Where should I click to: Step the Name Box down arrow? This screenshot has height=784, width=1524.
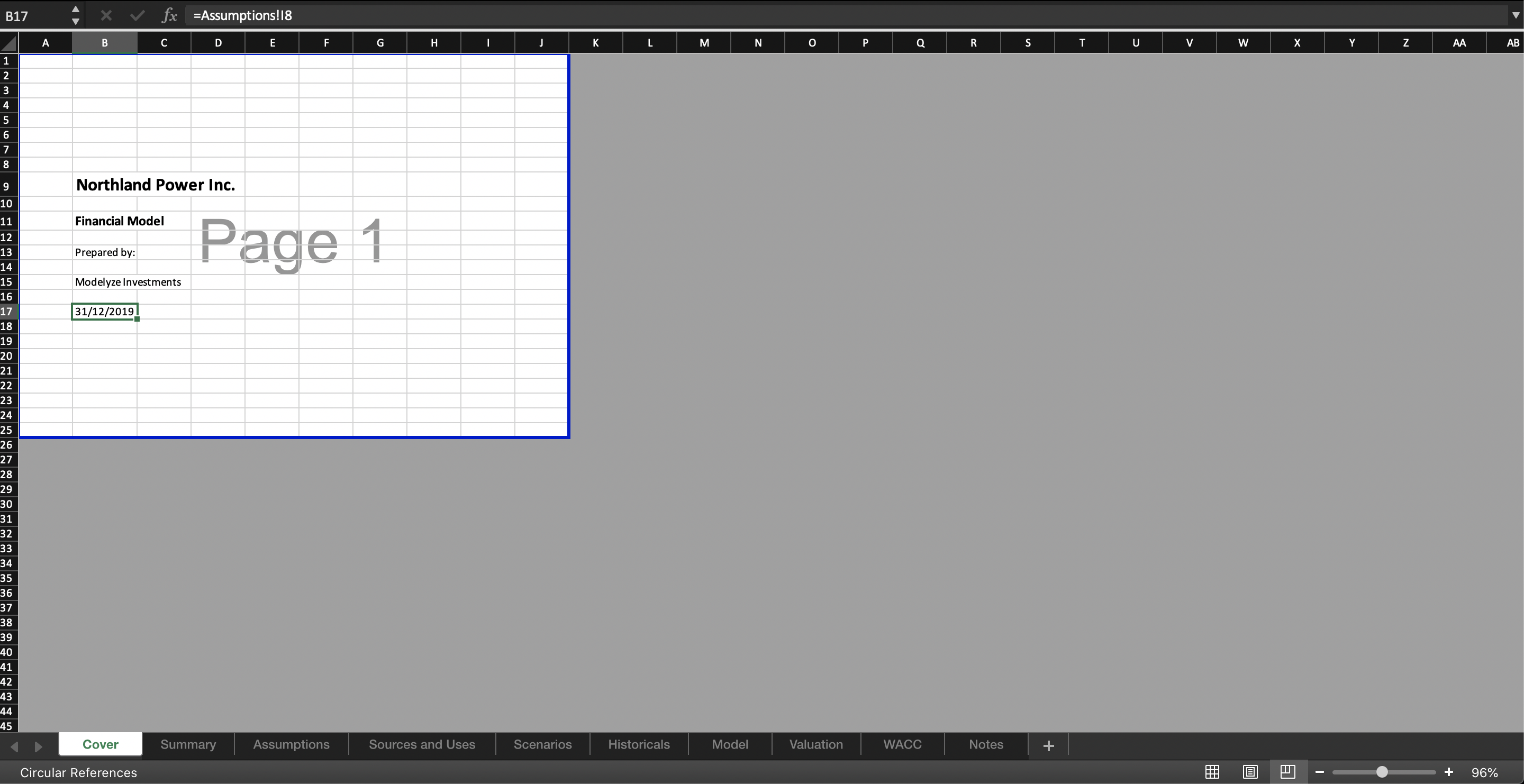tap(75, 21)
